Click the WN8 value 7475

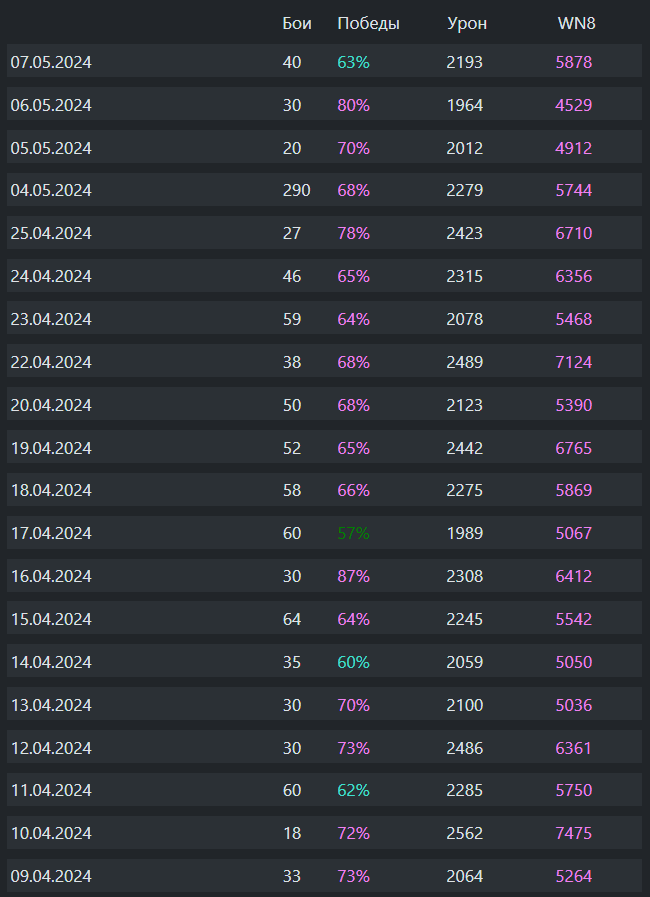coord(574,833)
